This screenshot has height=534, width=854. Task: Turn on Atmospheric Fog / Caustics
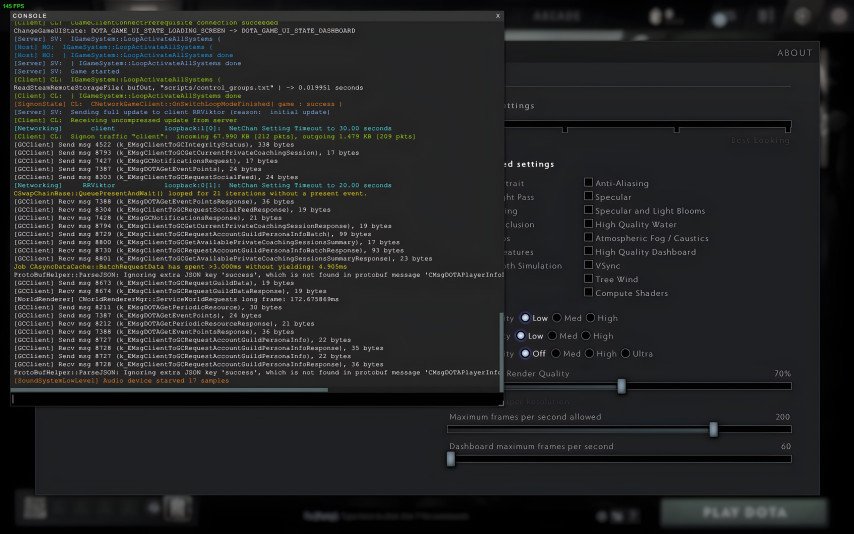pos(589,238)
